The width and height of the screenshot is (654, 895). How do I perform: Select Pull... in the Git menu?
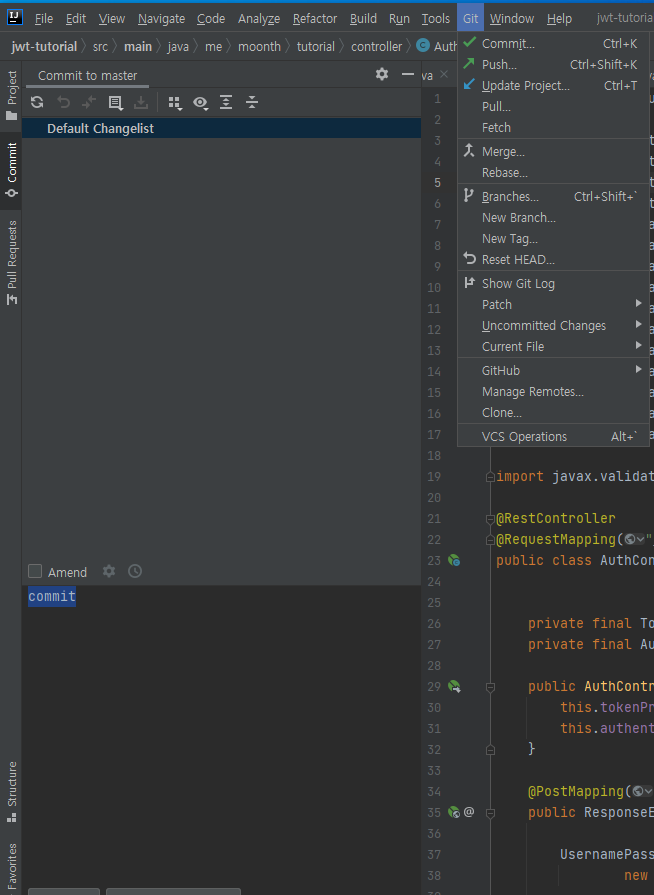[x=554, y=106]
